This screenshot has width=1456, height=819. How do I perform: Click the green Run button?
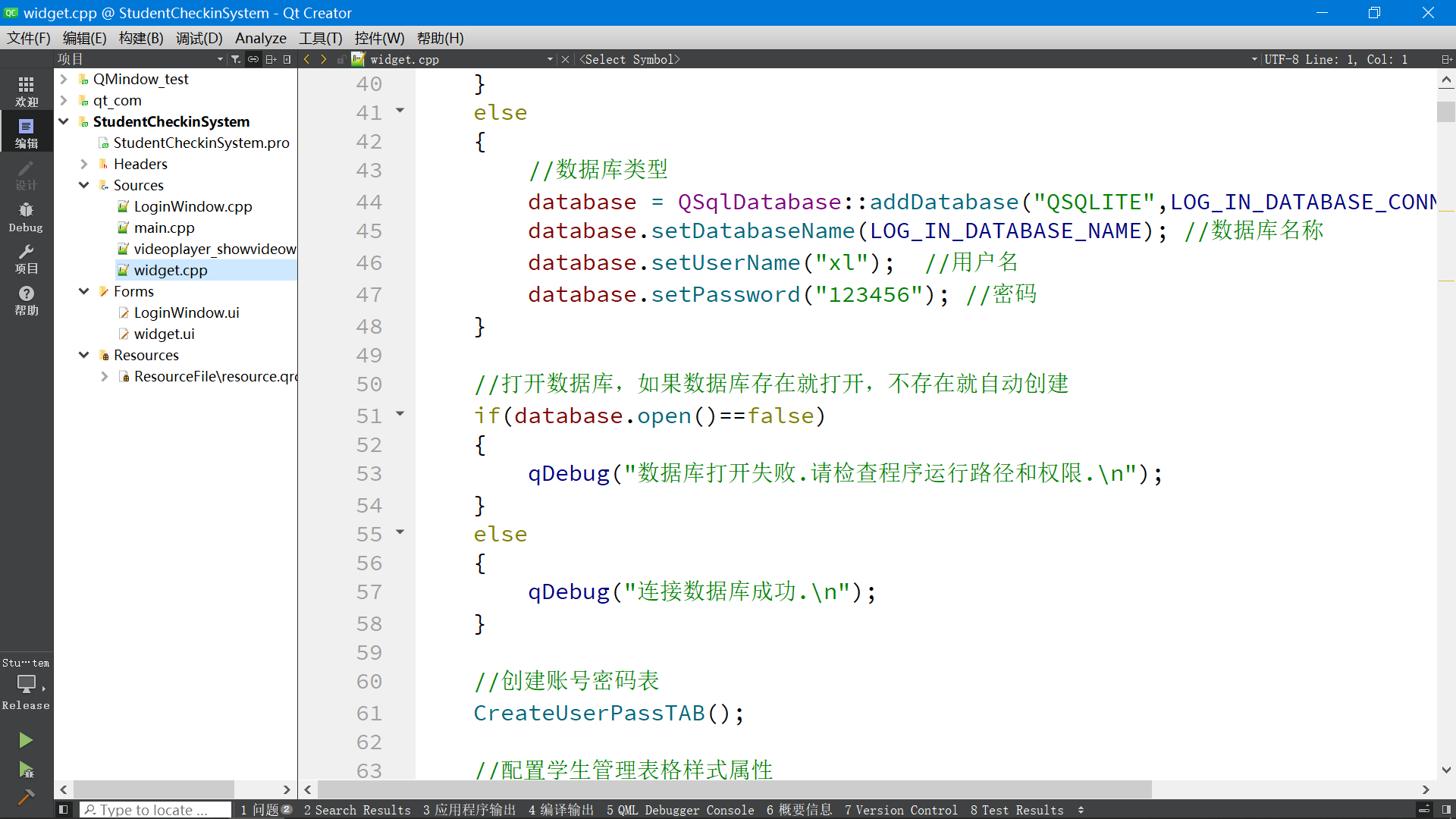[26, 740]
